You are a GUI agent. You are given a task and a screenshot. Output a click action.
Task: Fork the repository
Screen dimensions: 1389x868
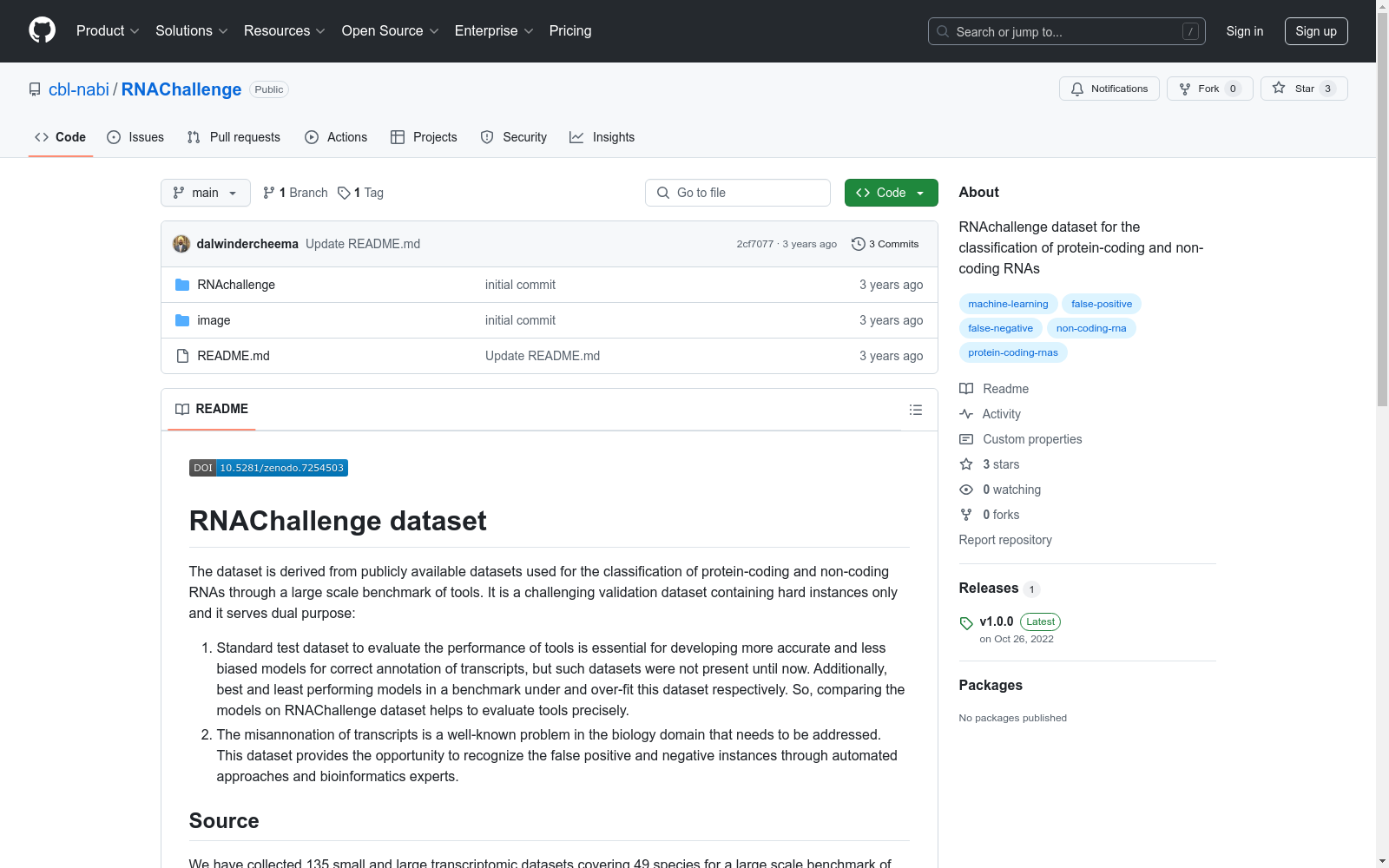1209,89
